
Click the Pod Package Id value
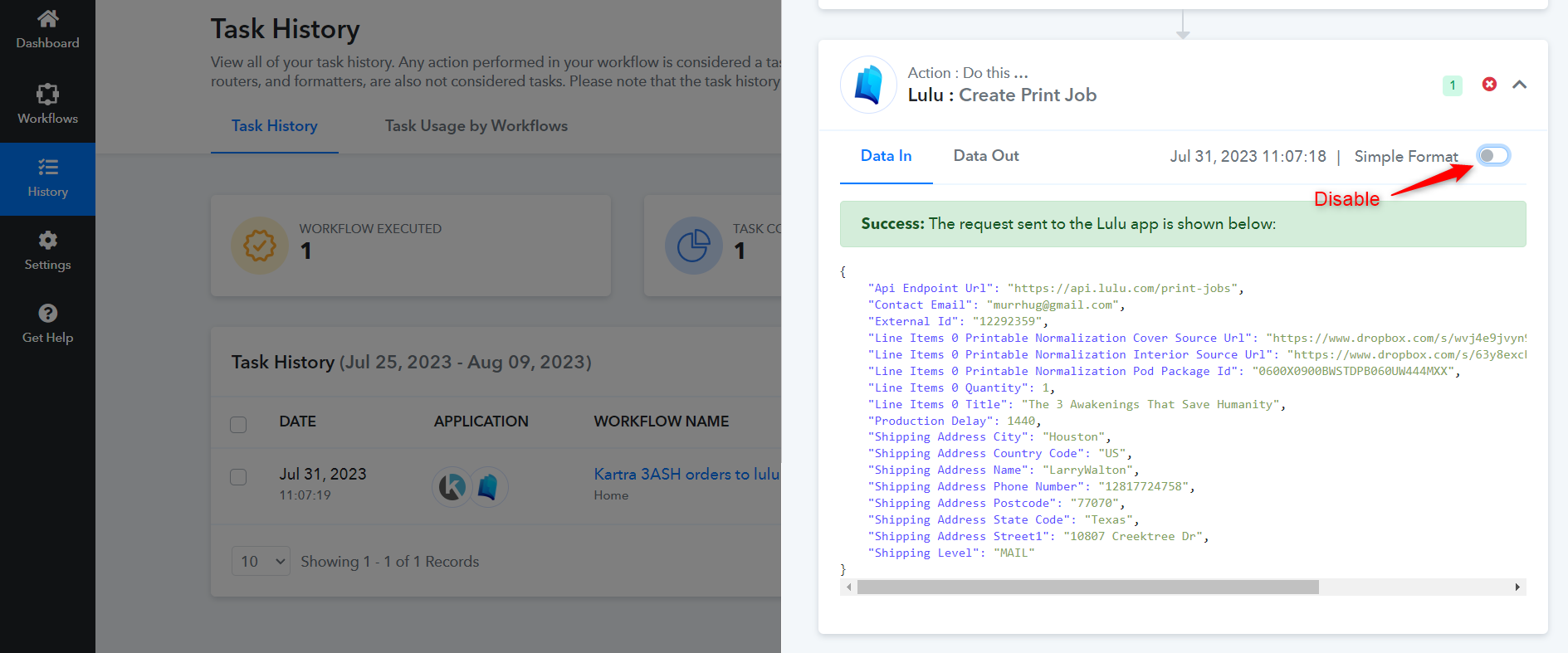coord(1353,372)
